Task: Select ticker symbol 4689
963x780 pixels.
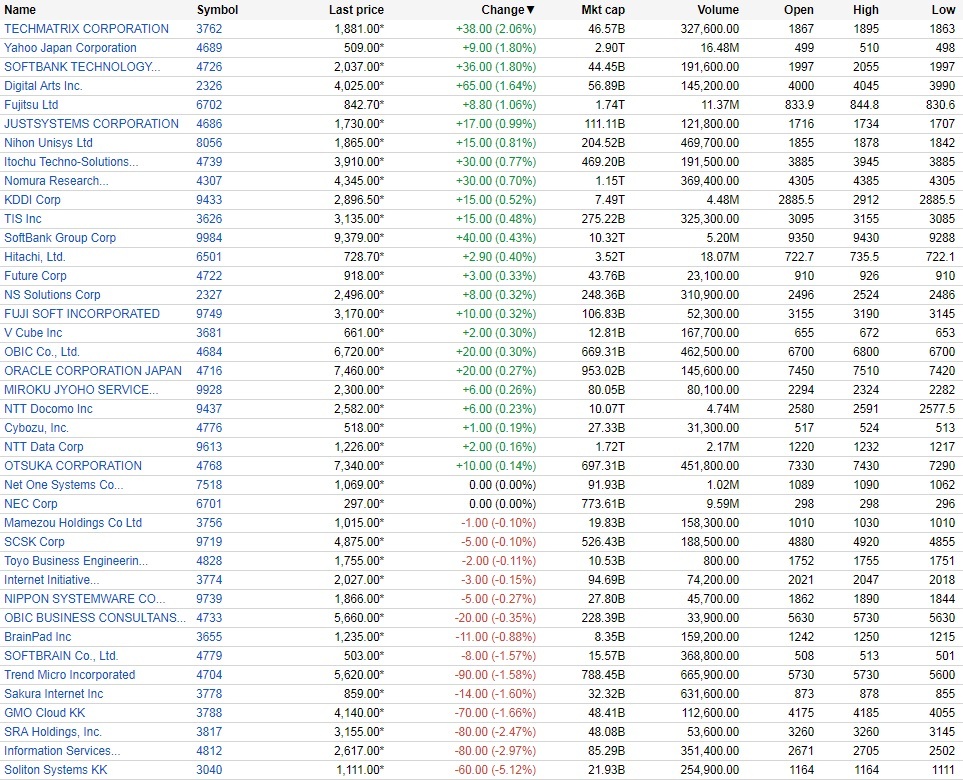Action: click(x=209, y=48)
